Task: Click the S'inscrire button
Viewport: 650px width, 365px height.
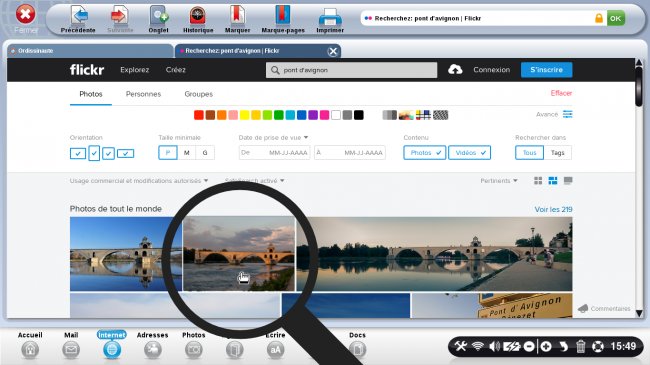Action: 546,70
